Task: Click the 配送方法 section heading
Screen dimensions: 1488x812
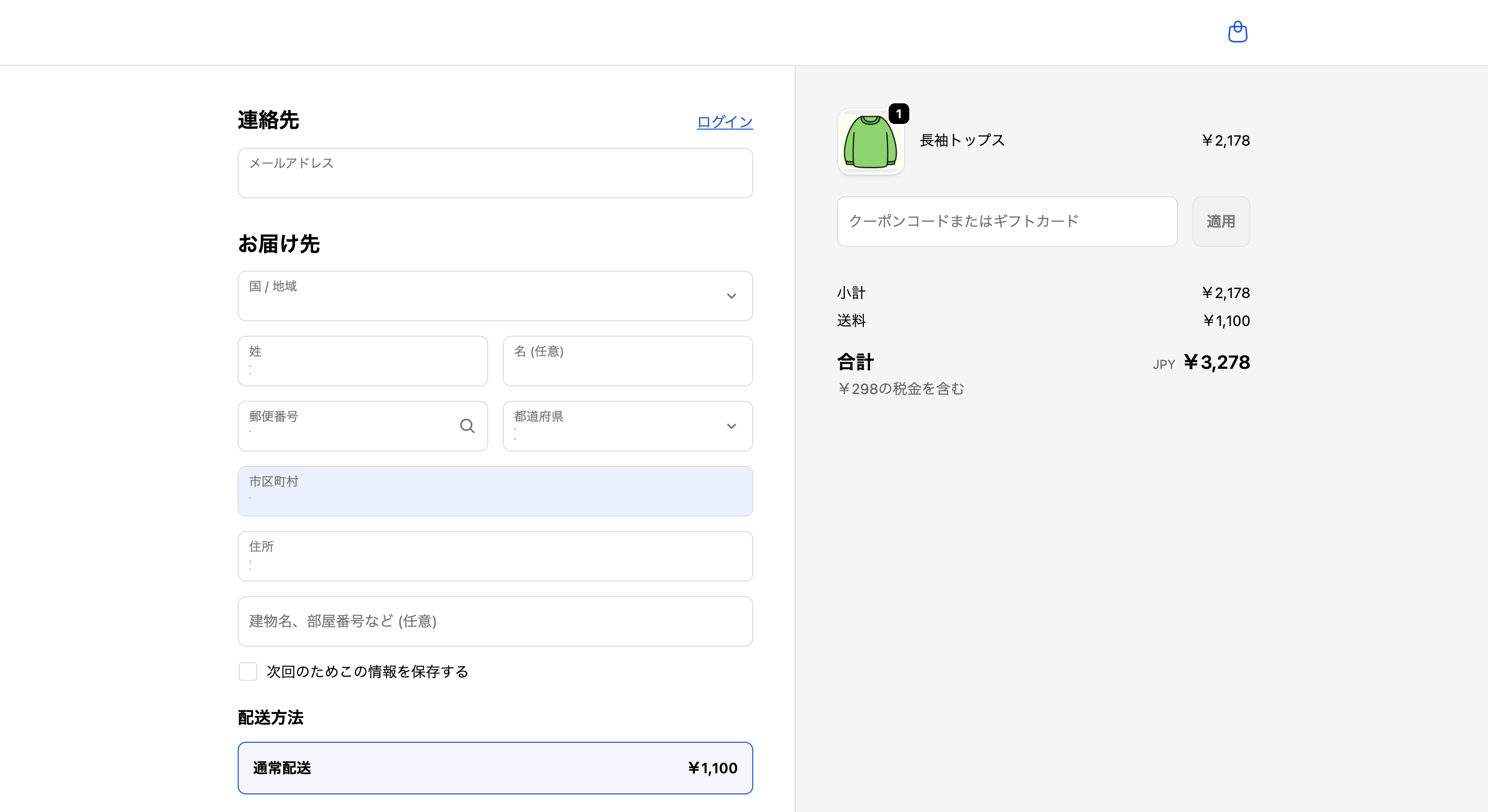Action: tap(270, 718)
